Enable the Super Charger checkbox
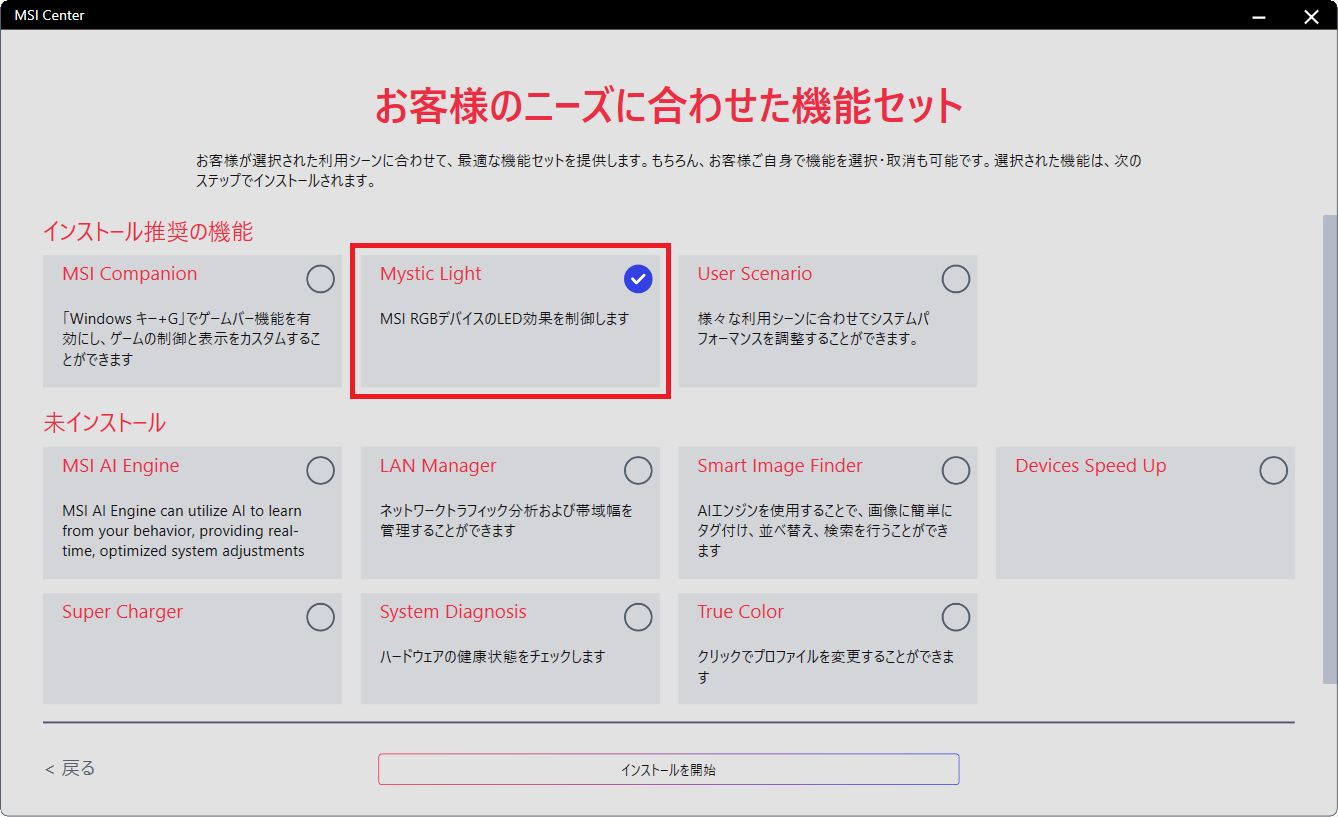The image size is (1338, 817). click(320, 617)
